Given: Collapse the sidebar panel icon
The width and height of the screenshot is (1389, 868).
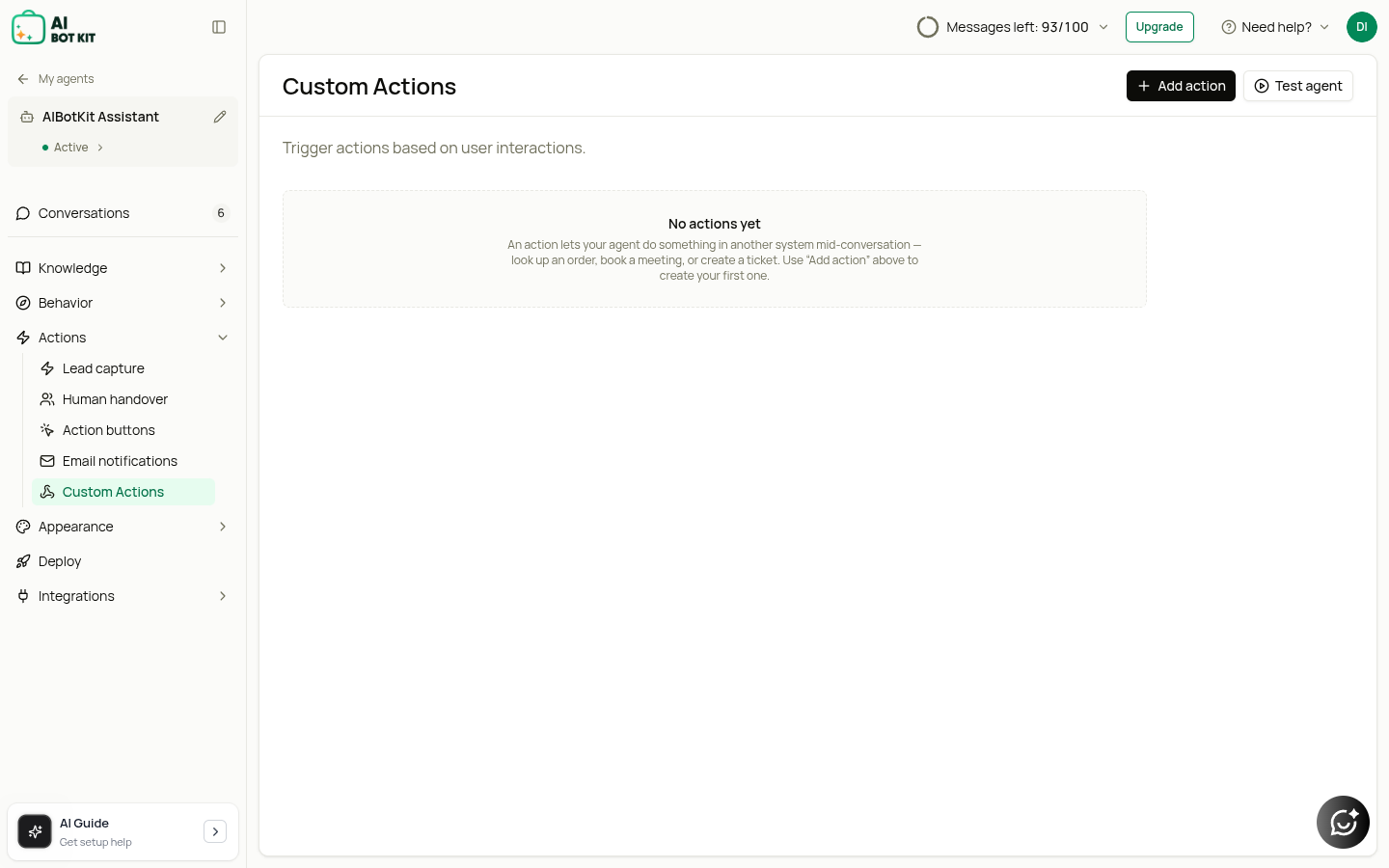Looking at the screenshot, I should coord(219,27).
